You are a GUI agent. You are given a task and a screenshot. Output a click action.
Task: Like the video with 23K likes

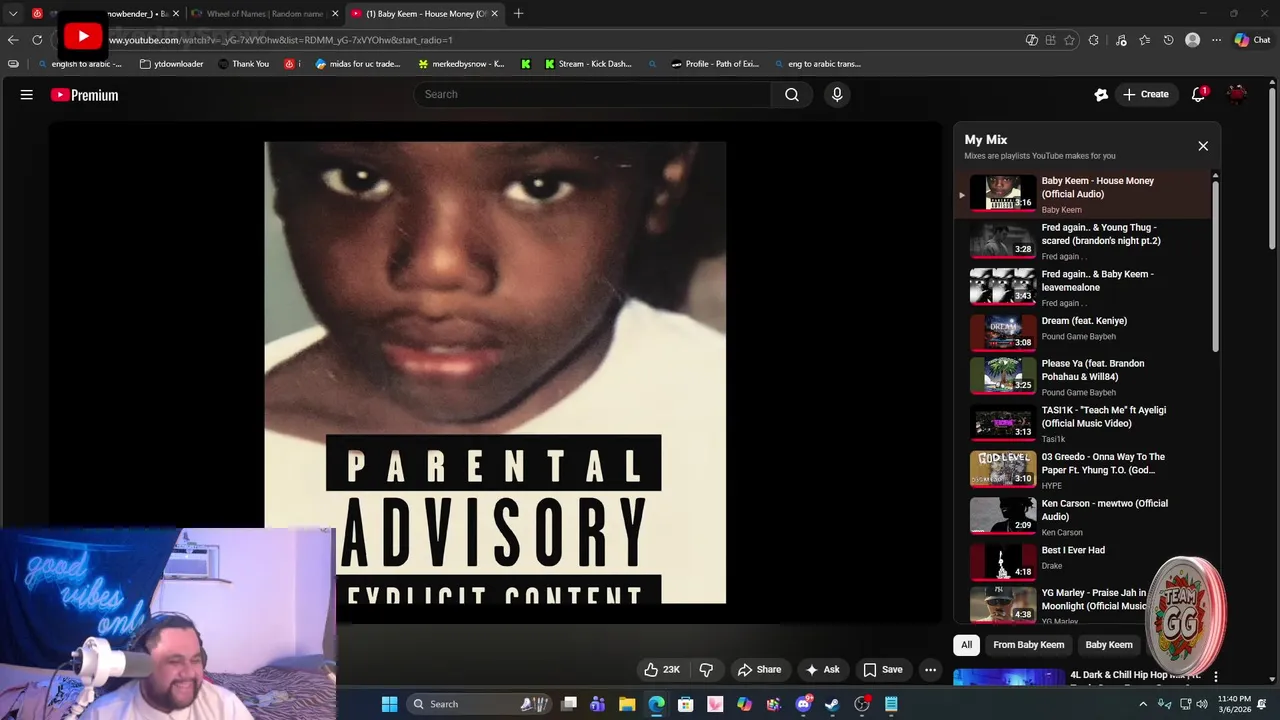(662, 670)
